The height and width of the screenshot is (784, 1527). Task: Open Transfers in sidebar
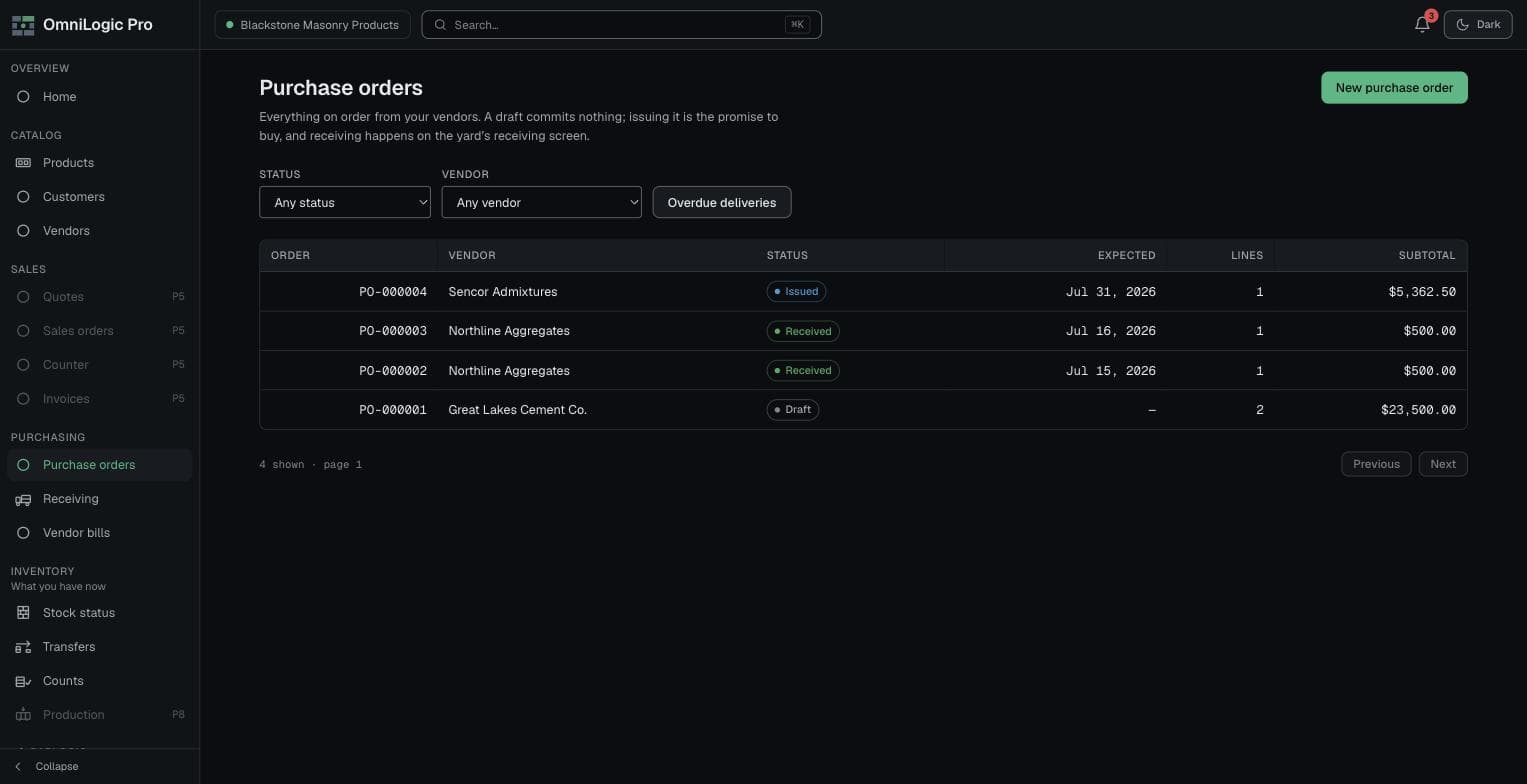click(100, 647)
